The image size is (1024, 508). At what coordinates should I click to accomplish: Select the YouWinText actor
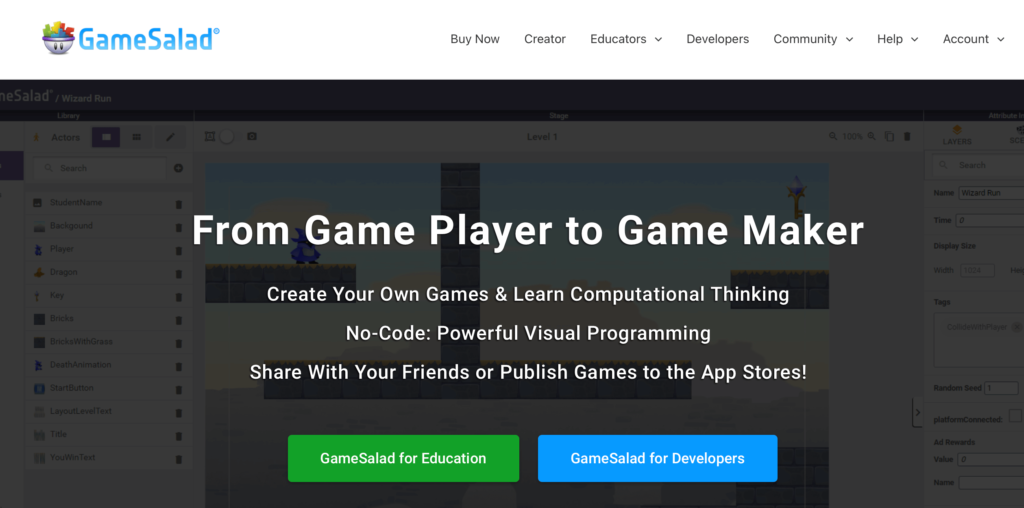[108, 458]
